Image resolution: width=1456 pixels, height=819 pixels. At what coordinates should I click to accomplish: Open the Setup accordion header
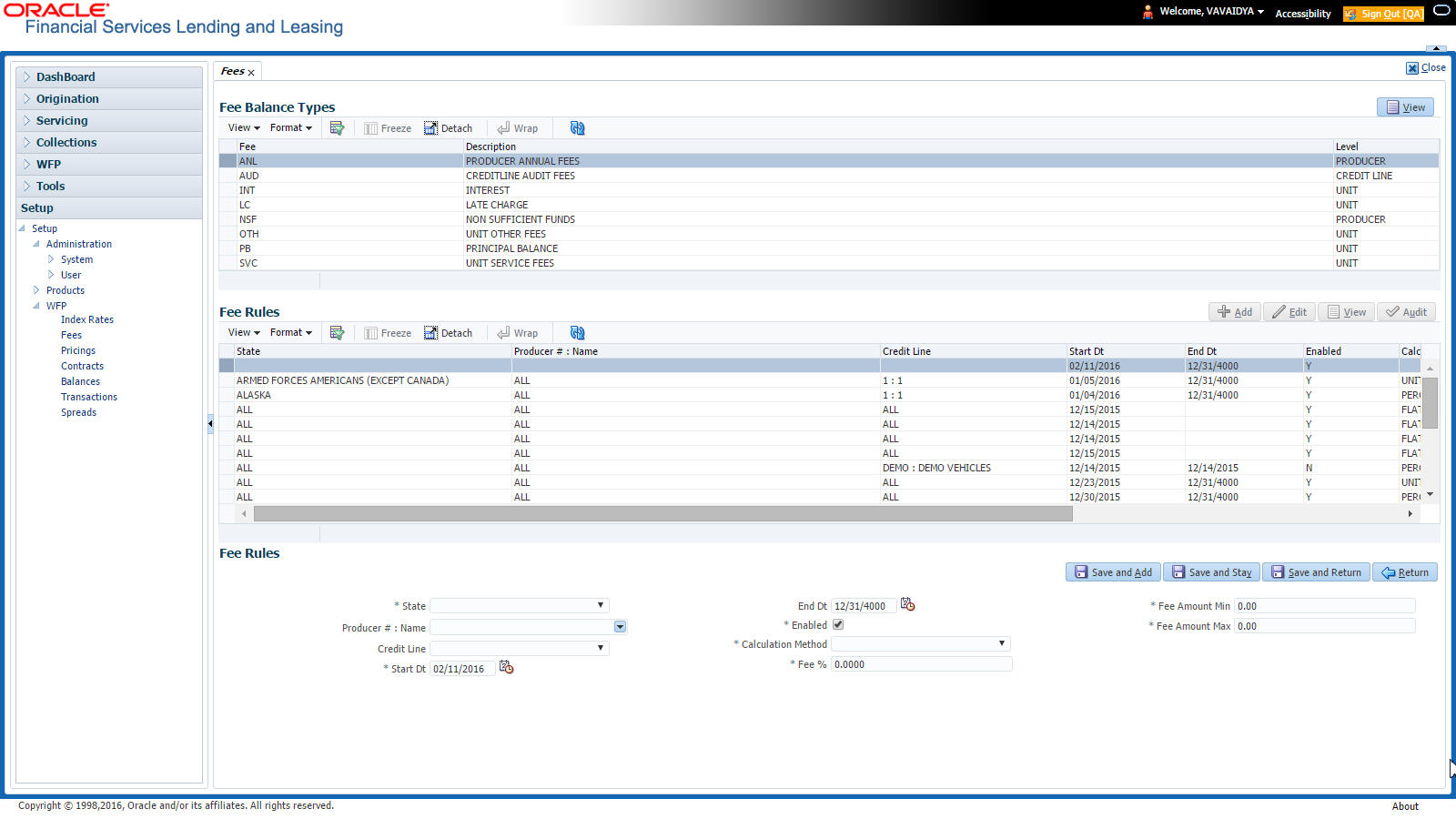point(109,208)
